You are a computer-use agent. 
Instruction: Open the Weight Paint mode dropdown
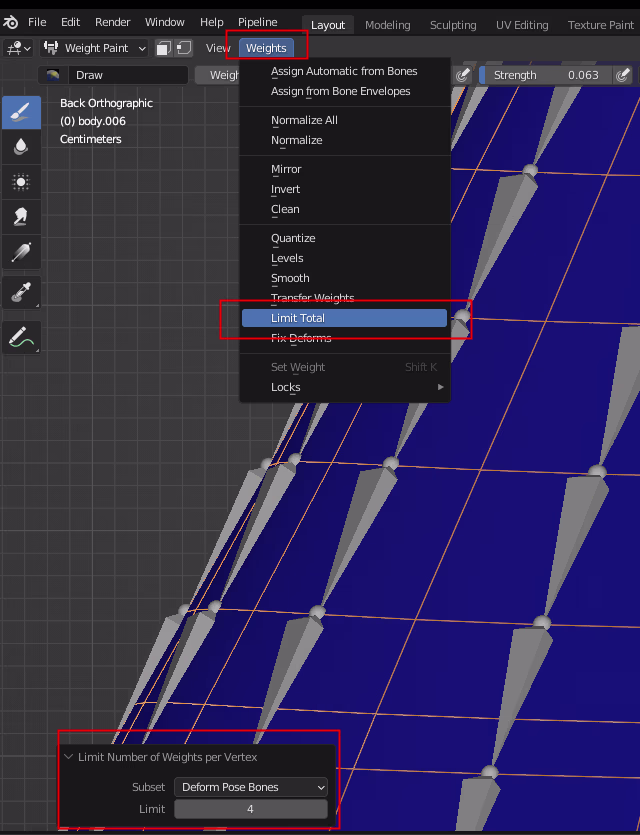(95, 48)
